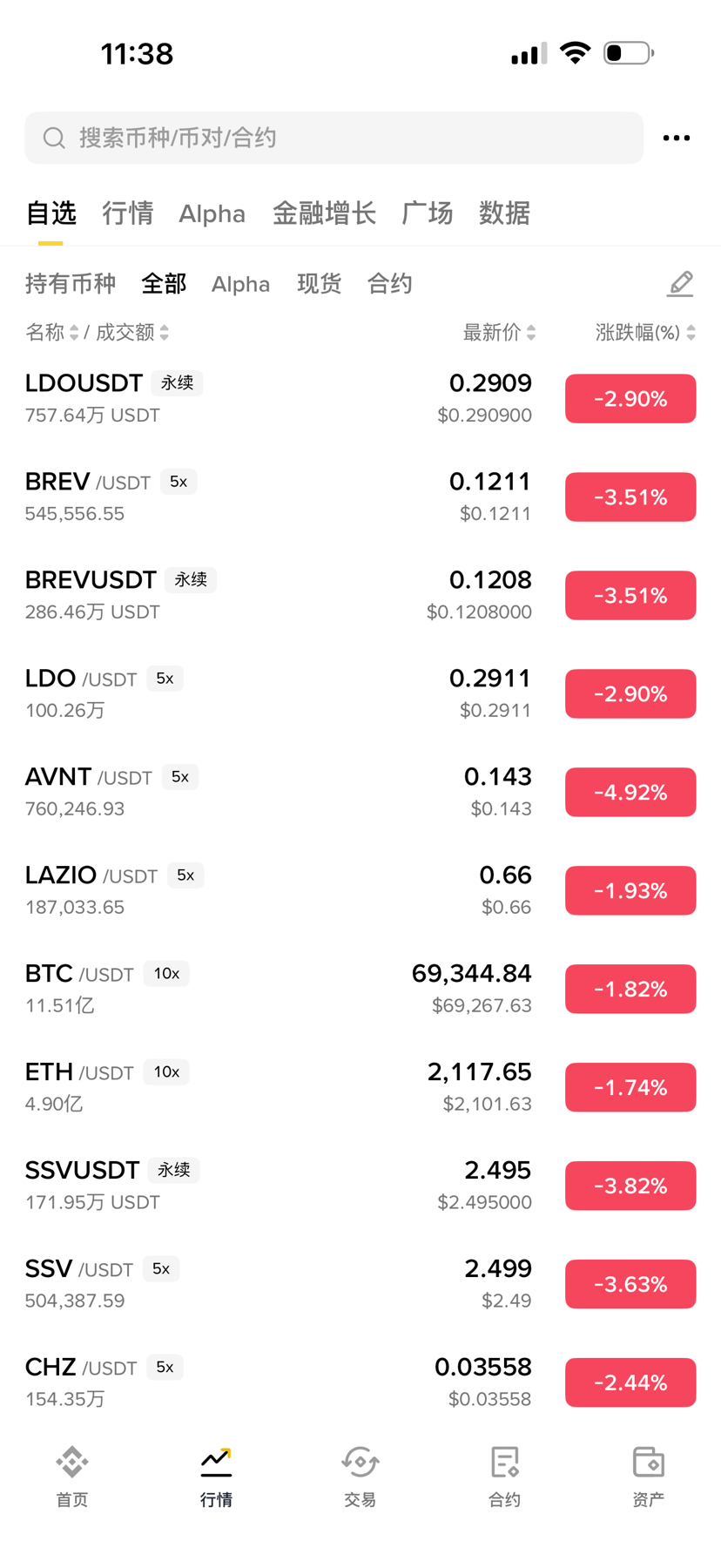Tap the three-dot more options icon

click(x=676, y=139)
